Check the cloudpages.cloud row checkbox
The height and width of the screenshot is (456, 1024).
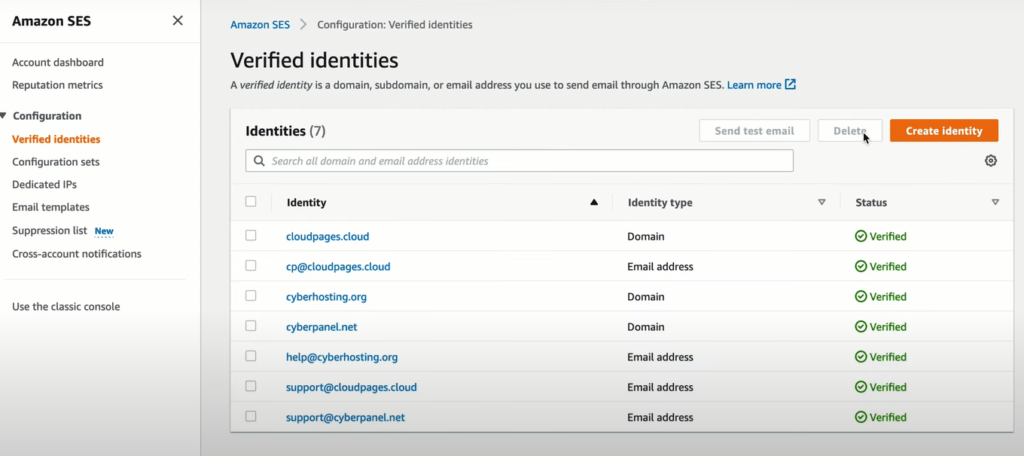251,236
